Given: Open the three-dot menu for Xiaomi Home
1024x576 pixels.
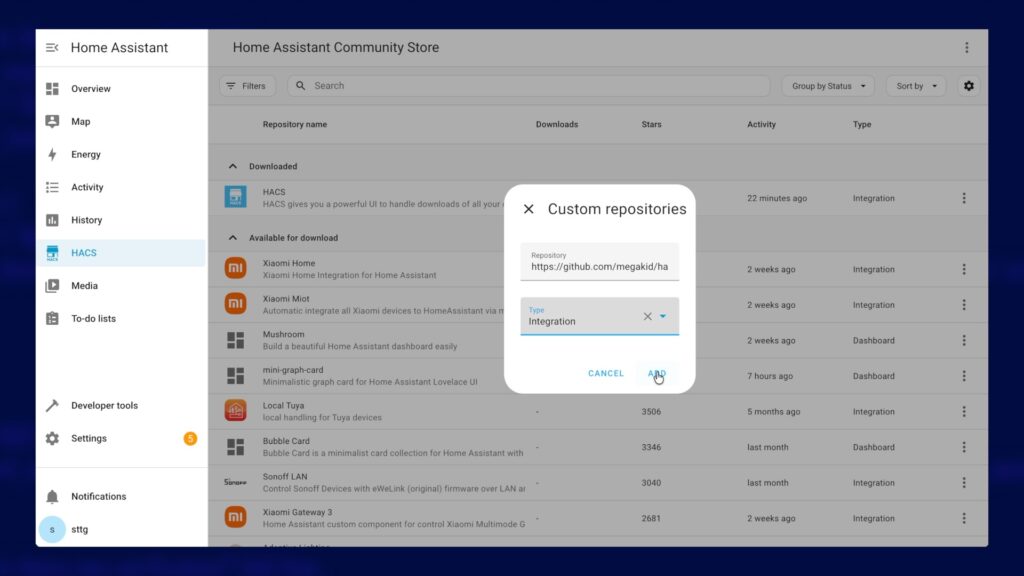Looking at the screenshot, I should click(x=964, y=269).
